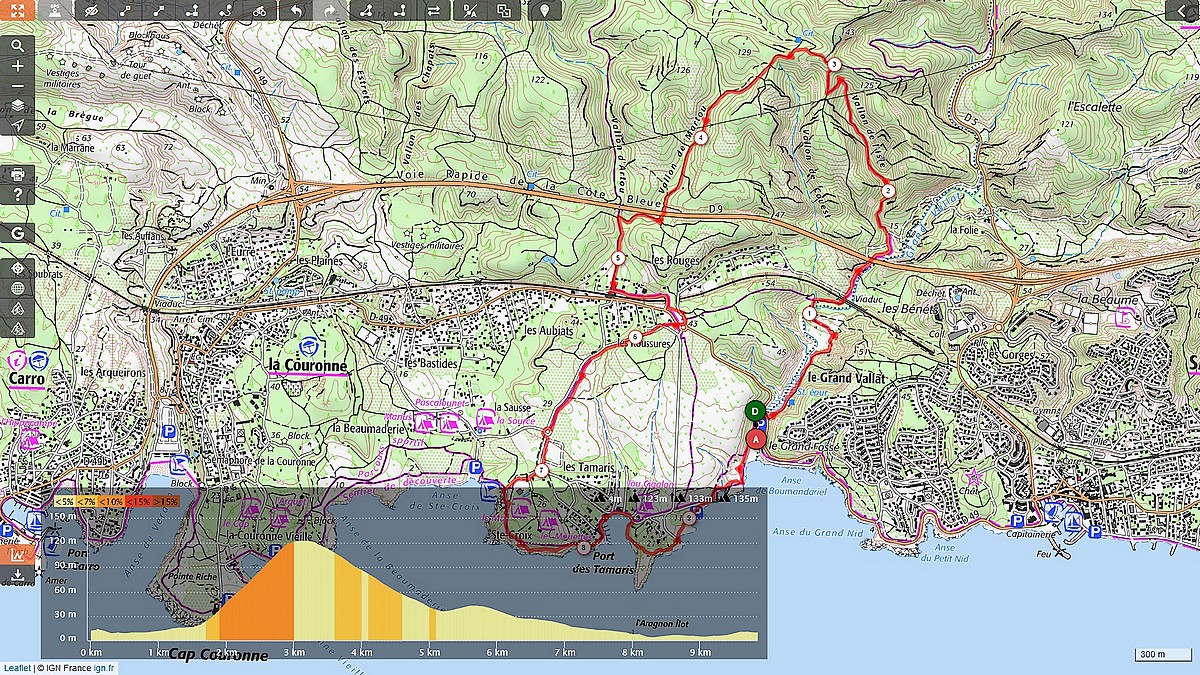Toggle the globe grid overlay

[17, 289]
